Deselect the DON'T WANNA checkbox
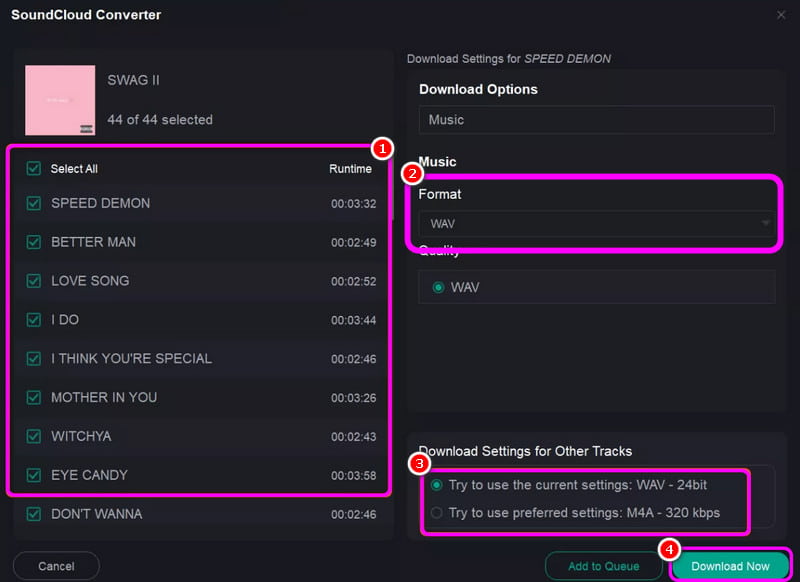 coord(34,514)
